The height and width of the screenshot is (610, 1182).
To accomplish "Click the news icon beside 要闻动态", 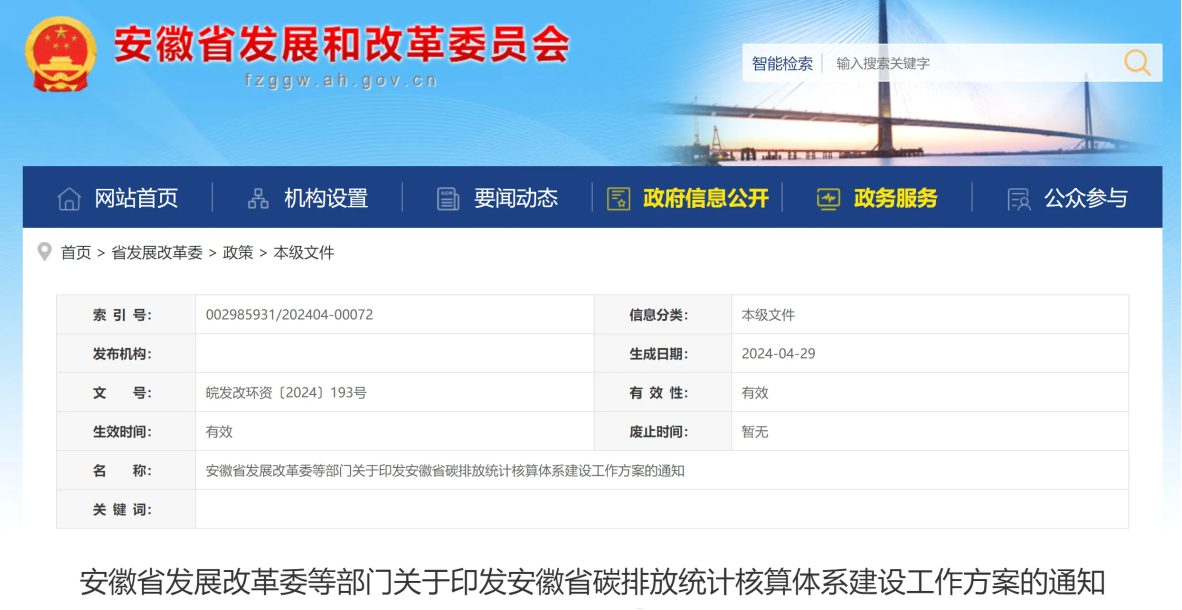I will point(448,198).
